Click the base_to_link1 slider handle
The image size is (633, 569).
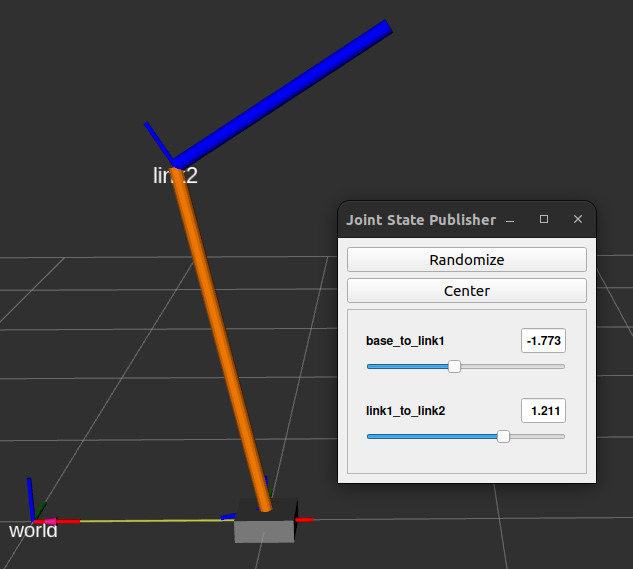(x=454, y=367)
